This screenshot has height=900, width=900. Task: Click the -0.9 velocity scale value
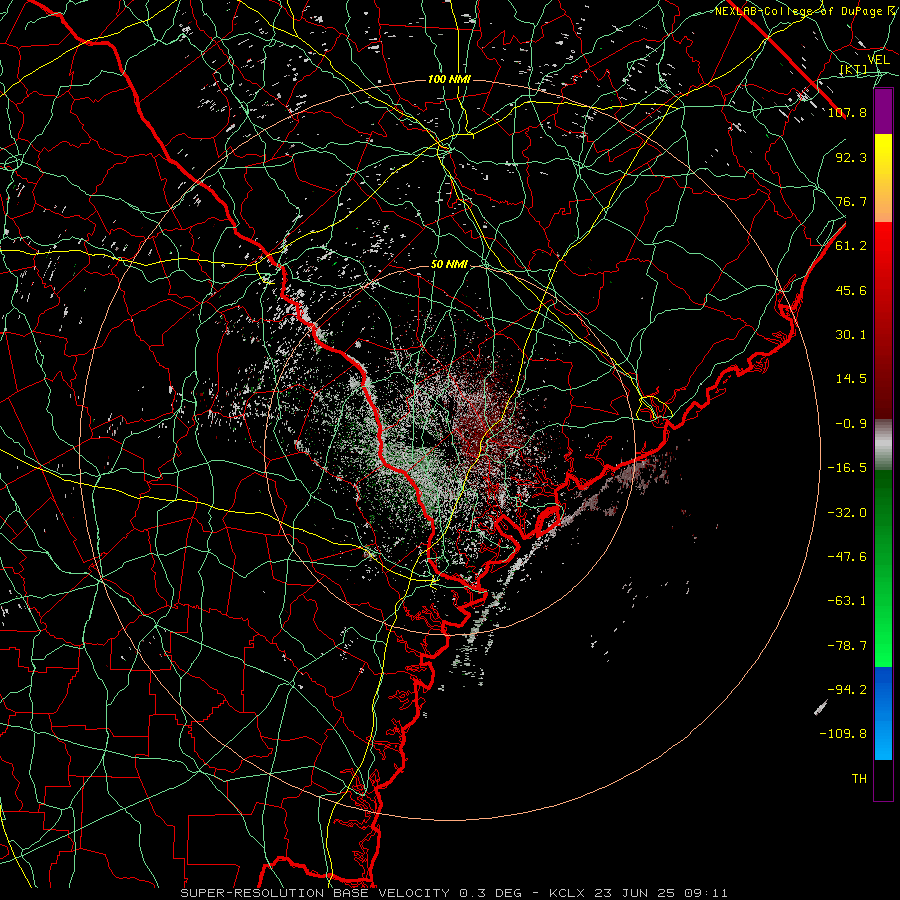(x=851, y=424)
